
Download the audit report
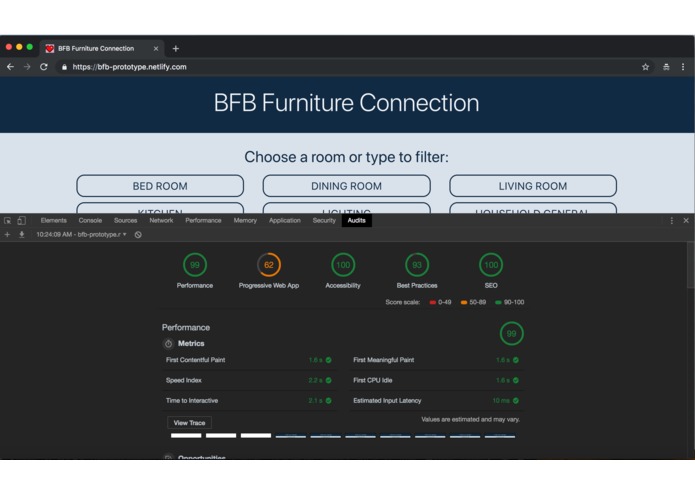[x=21, y=234]
